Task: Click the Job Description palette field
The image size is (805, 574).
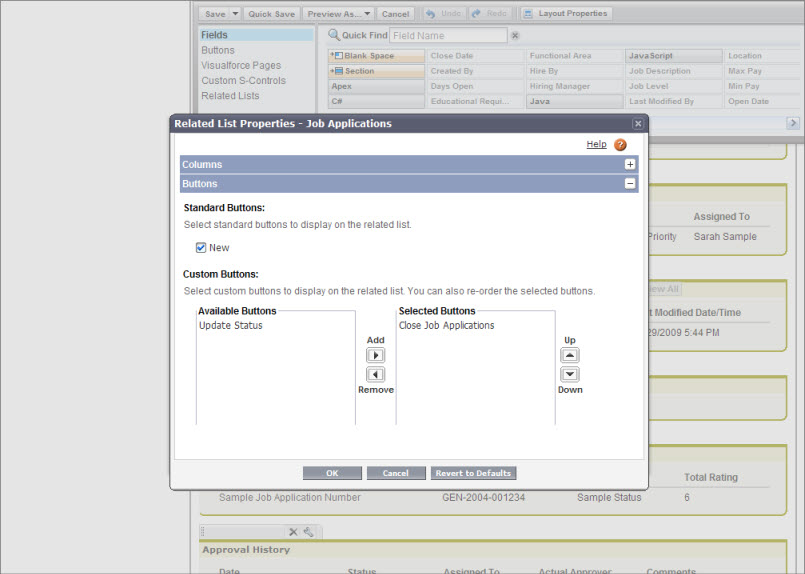Action: coord(673,71)
